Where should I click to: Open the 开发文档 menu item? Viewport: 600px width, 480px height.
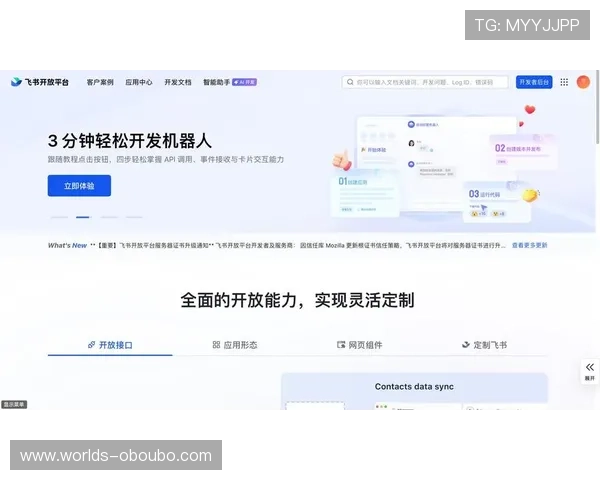tap(178, 82)
